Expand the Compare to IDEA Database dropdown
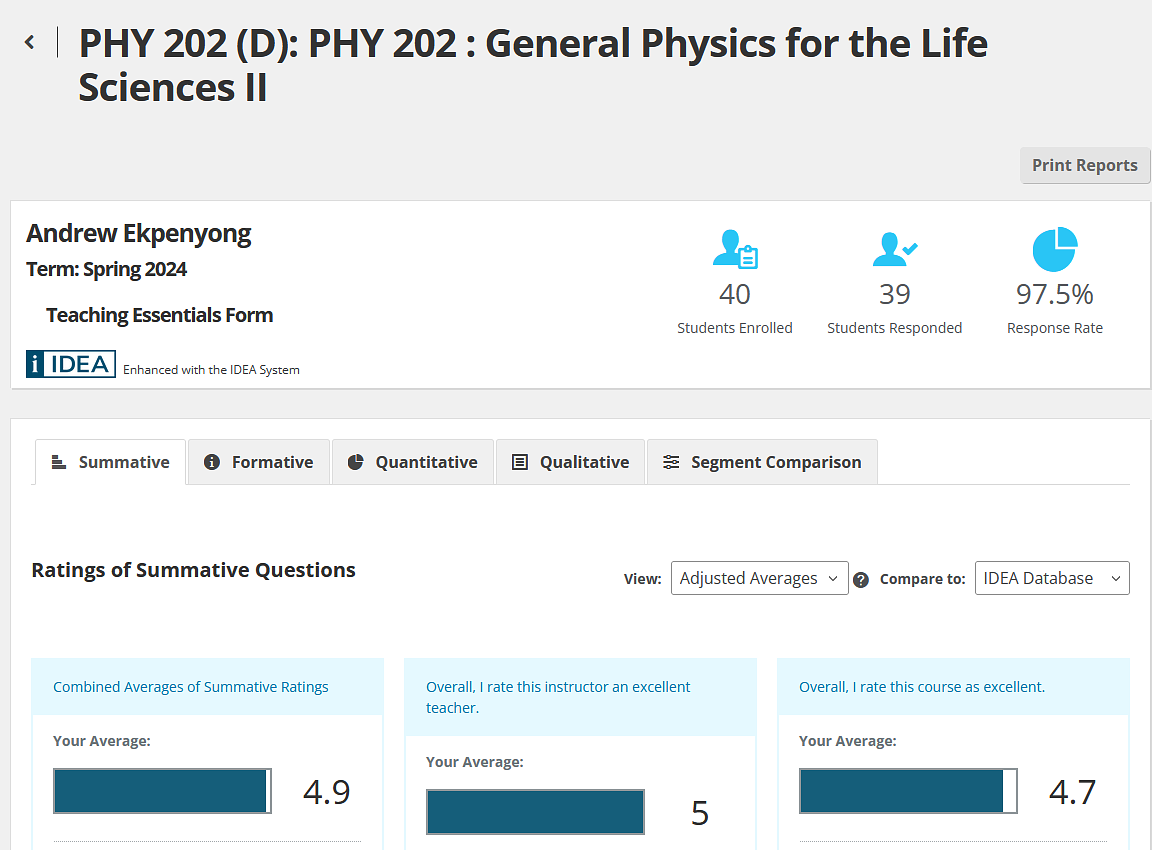Screen dimensions: 1152x850 pyautogui.click(x=1051, y=578)
